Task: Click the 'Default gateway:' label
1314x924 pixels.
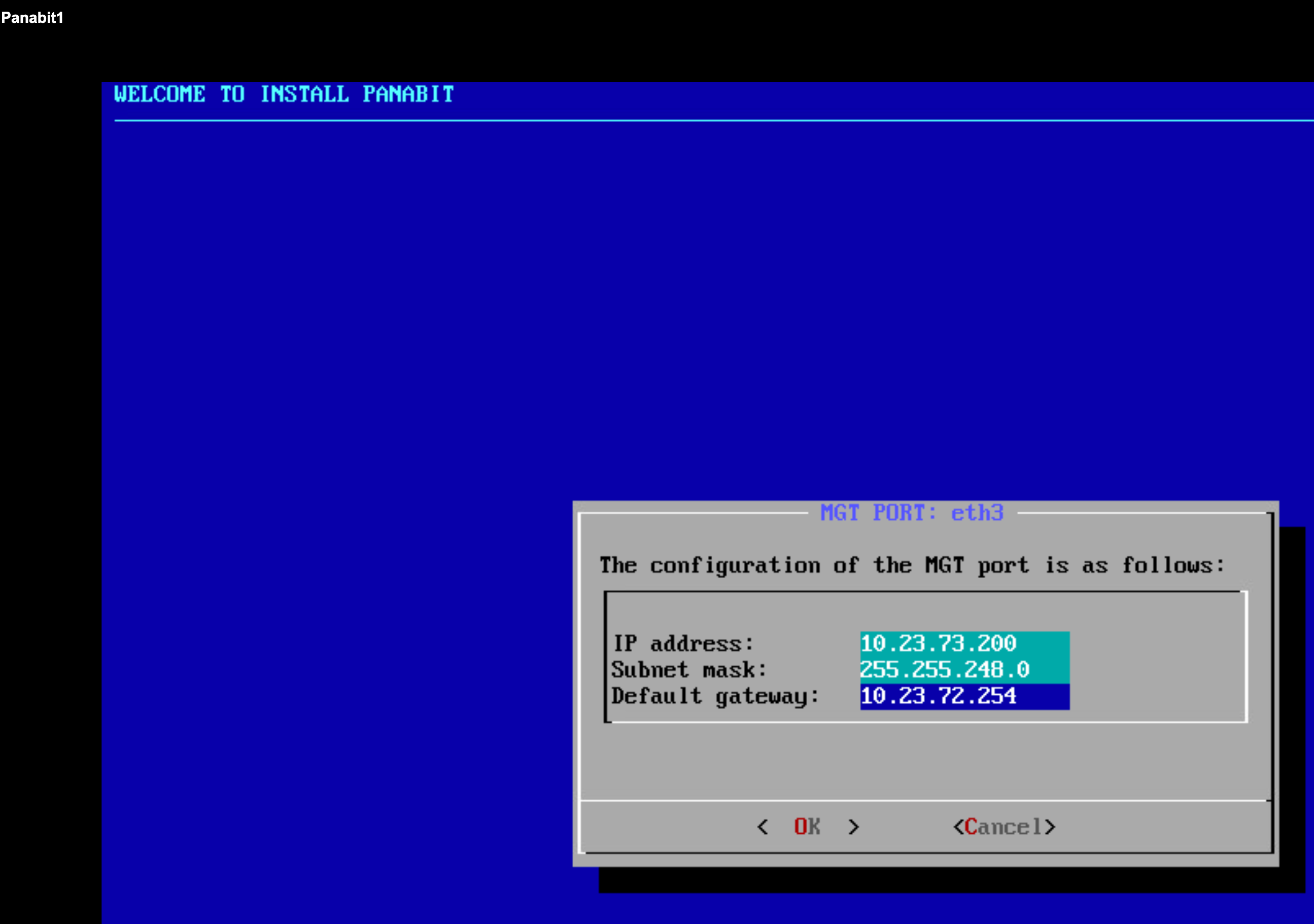Action: 715,696
